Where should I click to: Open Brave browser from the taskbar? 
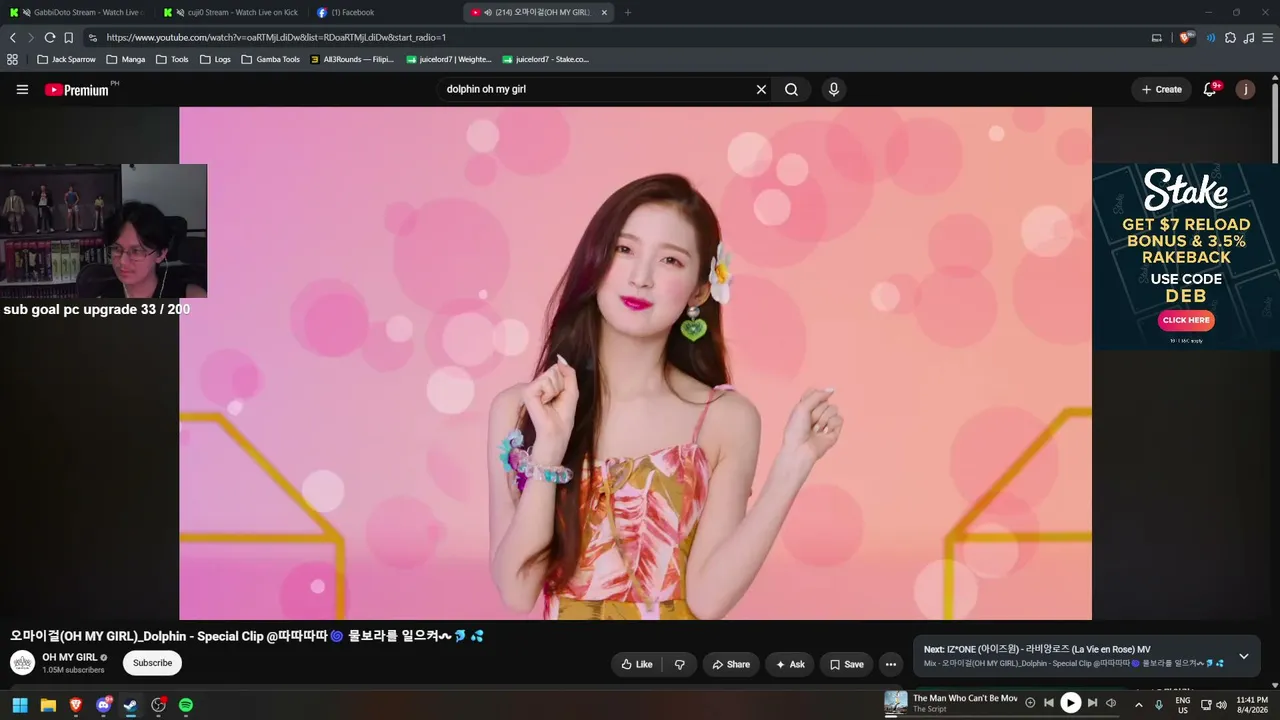click(76, 705)
